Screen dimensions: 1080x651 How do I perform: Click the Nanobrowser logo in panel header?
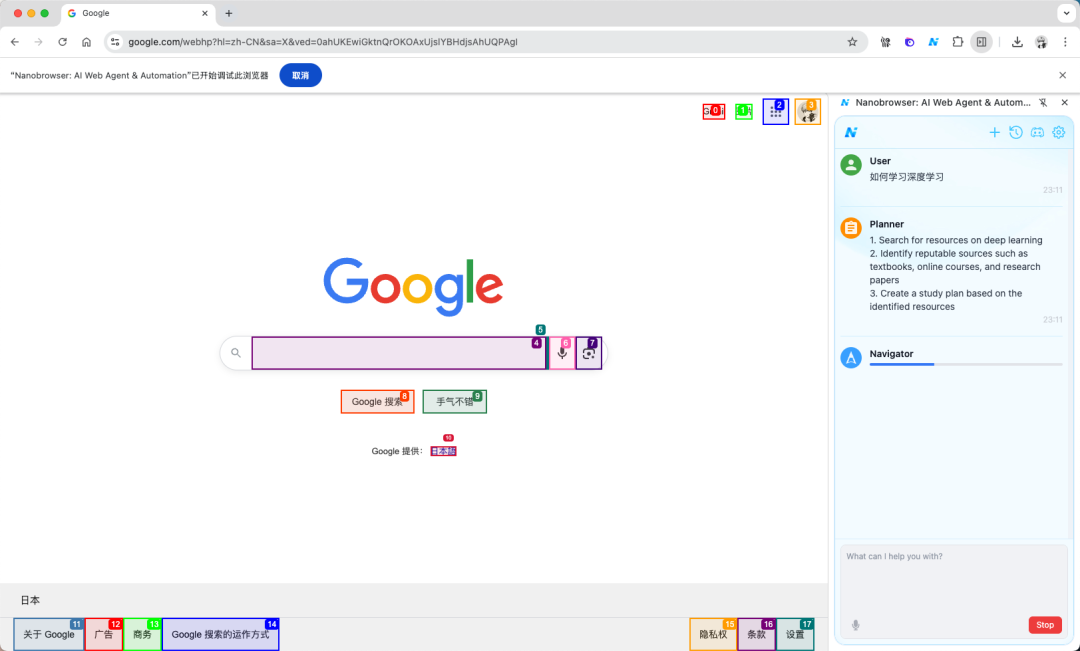pyautogui.click(x=851, y=132)
